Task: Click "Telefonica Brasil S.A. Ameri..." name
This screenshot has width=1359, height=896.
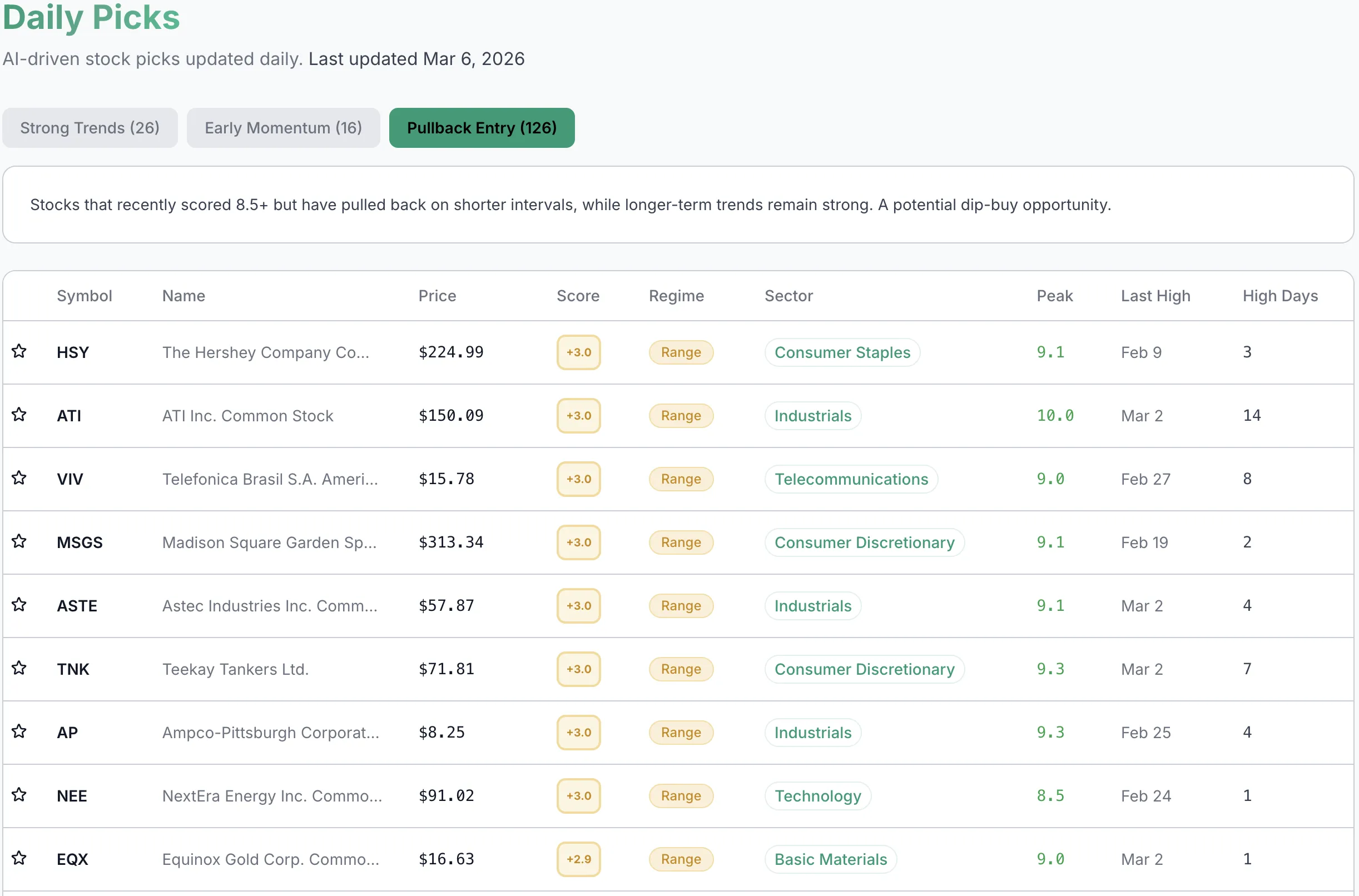Action: click(270, 480)
